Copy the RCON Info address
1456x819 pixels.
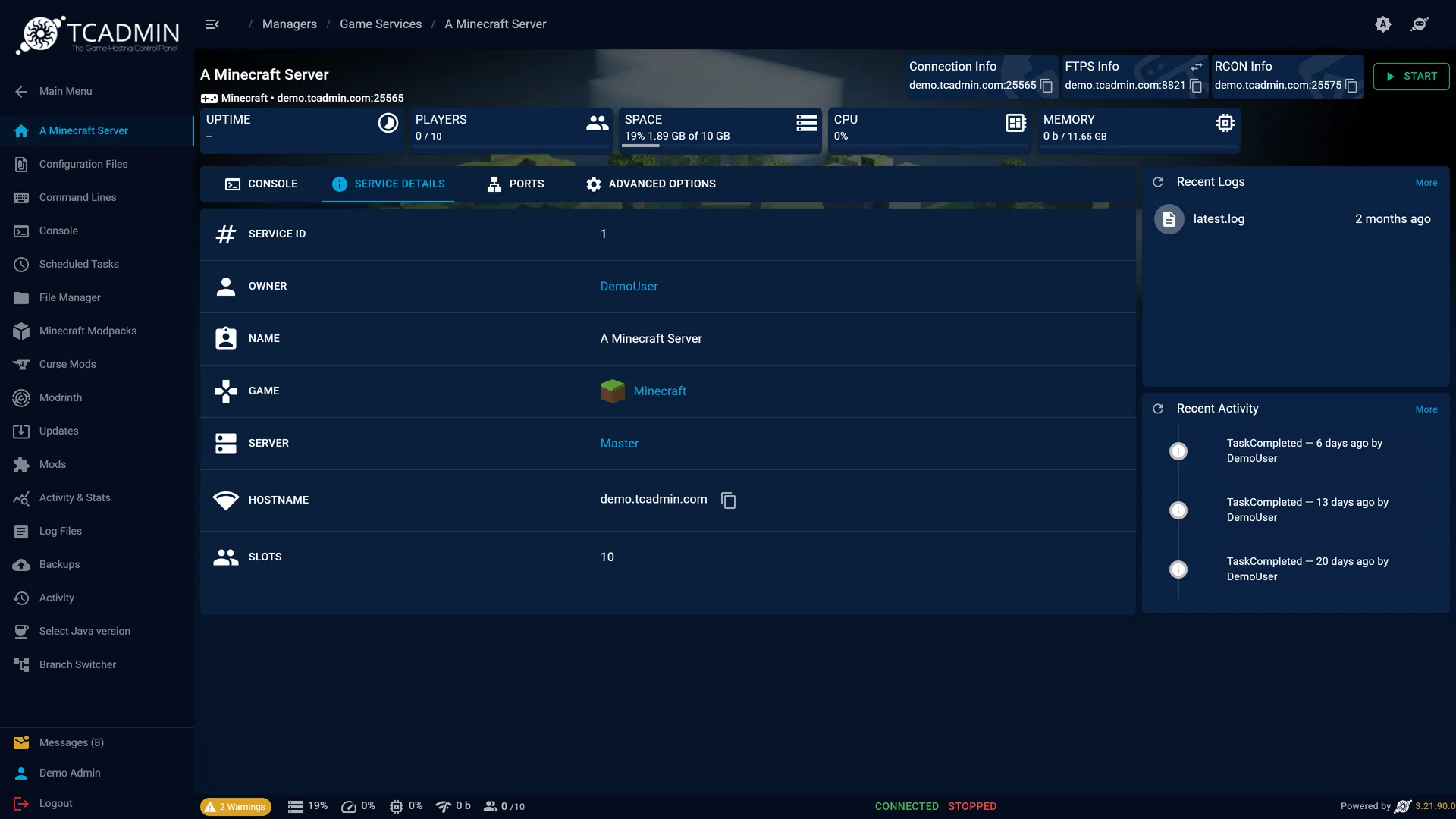(x=1351, y=86)
